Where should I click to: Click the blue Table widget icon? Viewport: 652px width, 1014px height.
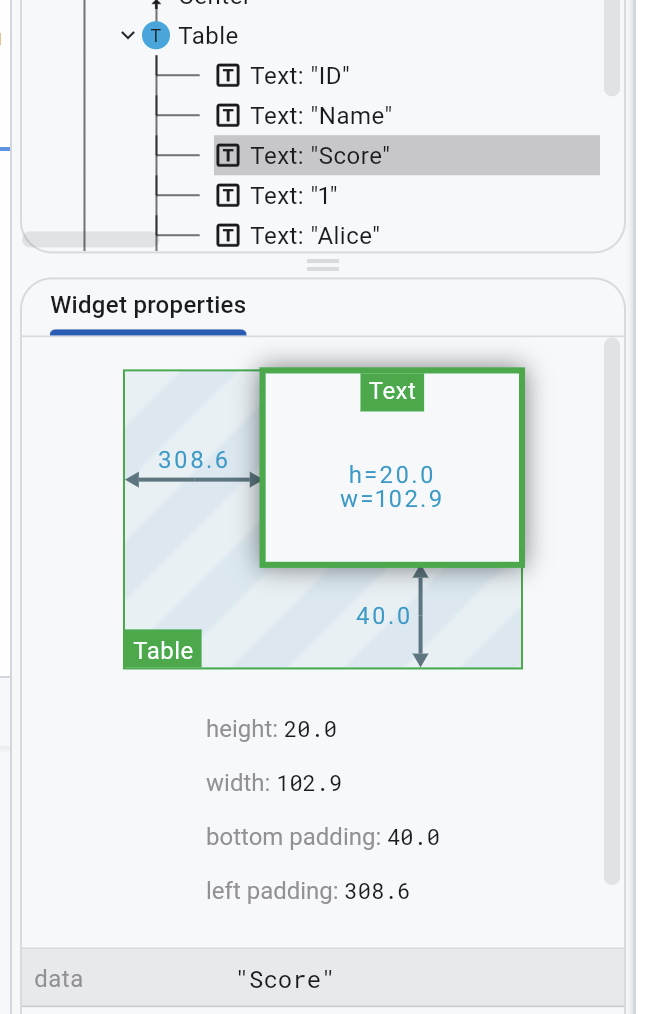tap(156, 36)
